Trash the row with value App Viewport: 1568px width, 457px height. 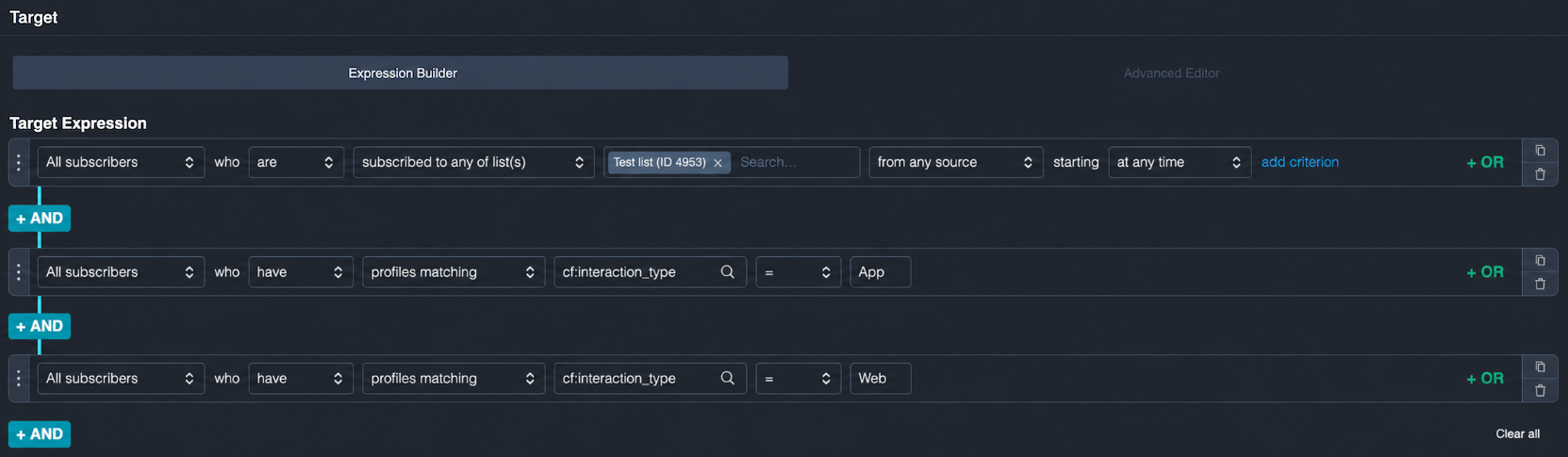coord(1540,284)
